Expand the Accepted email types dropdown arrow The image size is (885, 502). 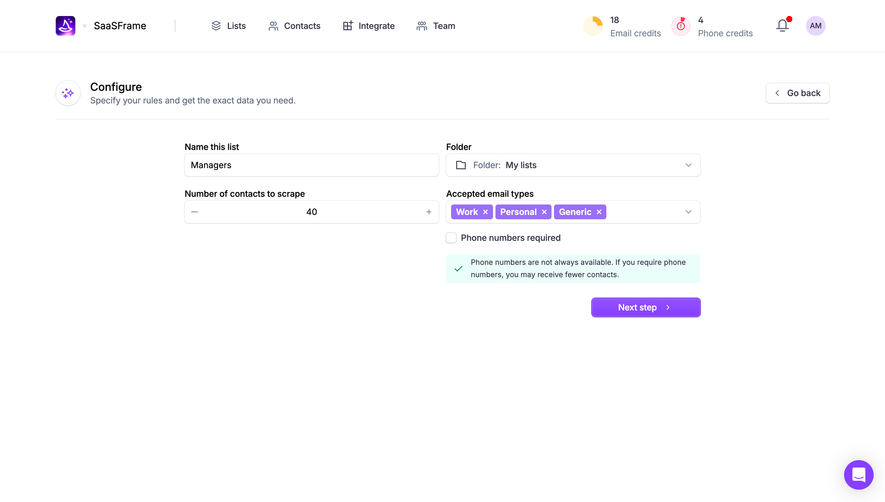[689, 212]
